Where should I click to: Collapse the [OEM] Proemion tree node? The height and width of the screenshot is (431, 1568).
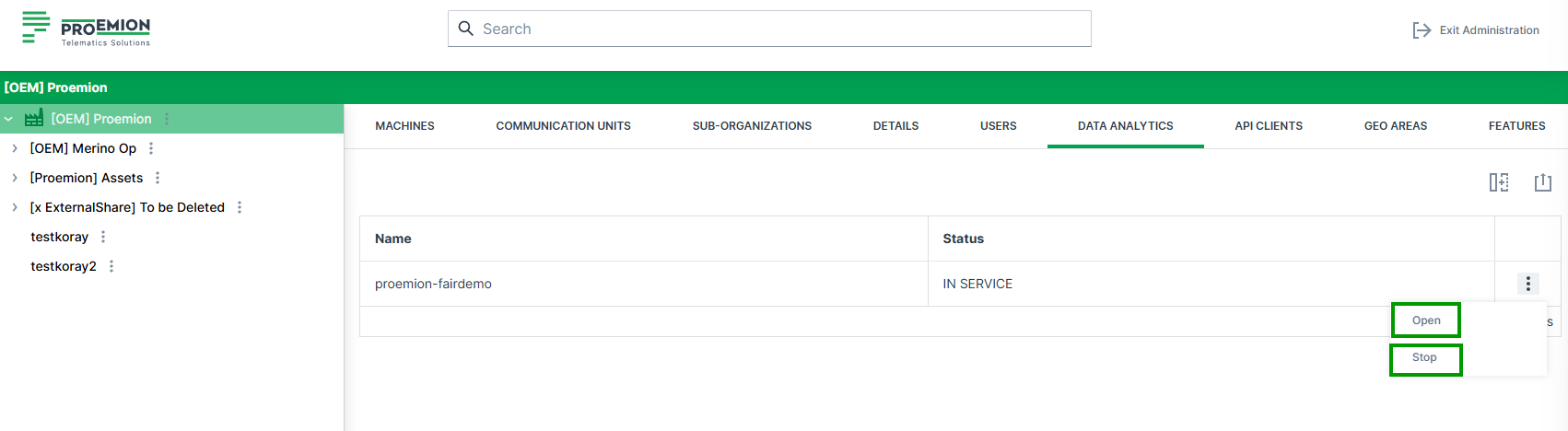pos(9,119)
